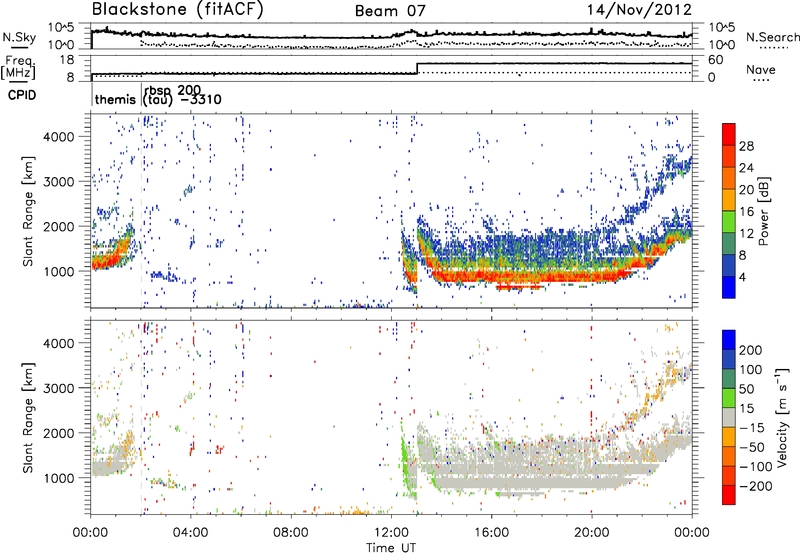Click the '16:00' time tick label
Screen dimensions: 800x554
click(491, 533)
